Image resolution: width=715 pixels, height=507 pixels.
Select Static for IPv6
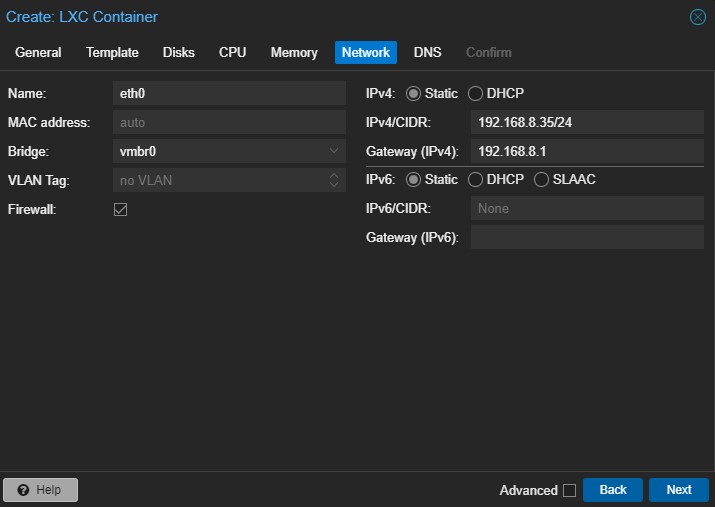pyautogui.click(x=413, y=180)
